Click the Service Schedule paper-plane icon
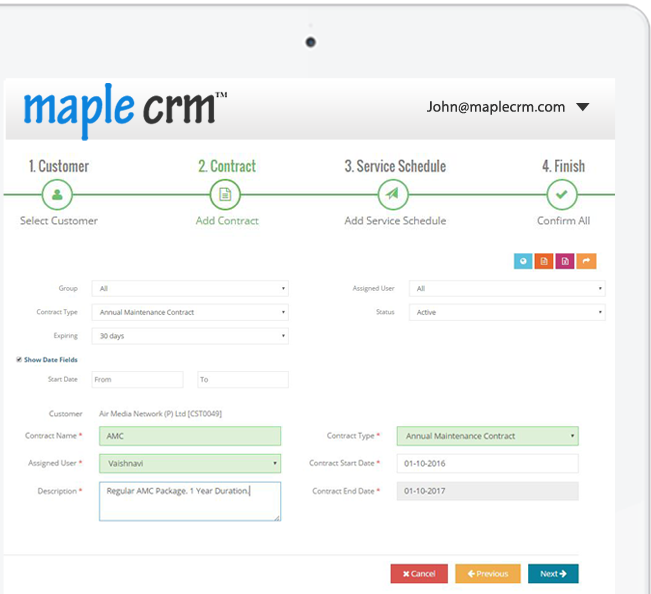 click(393, 194)
